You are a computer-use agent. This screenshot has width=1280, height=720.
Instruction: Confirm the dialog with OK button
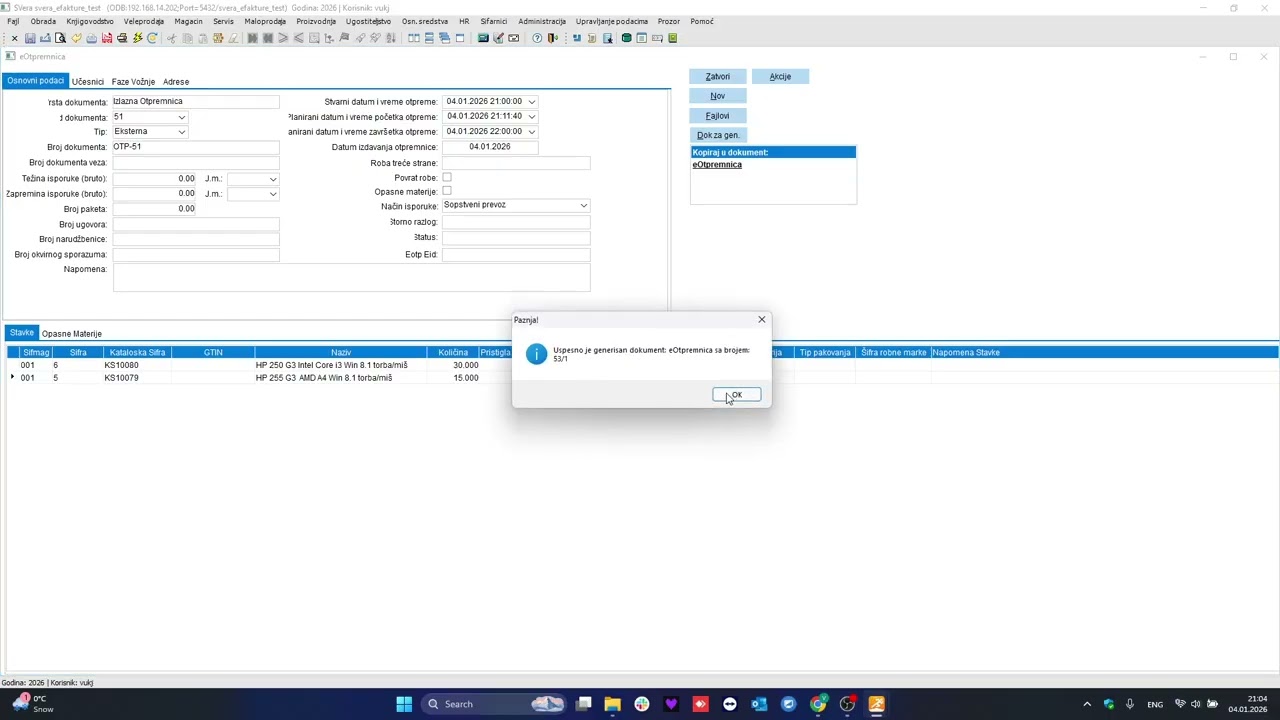[737, 395]
